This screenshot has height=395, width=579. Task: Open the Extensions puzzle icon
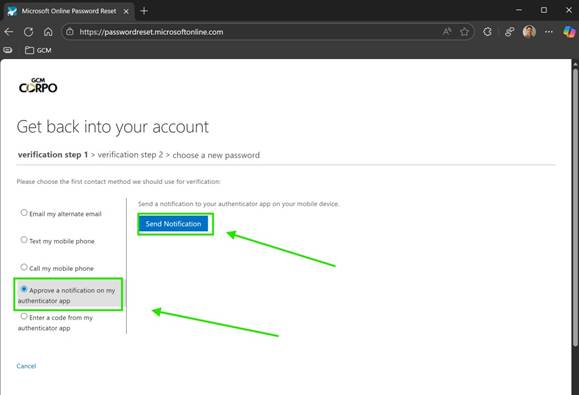tap(487, 32)
